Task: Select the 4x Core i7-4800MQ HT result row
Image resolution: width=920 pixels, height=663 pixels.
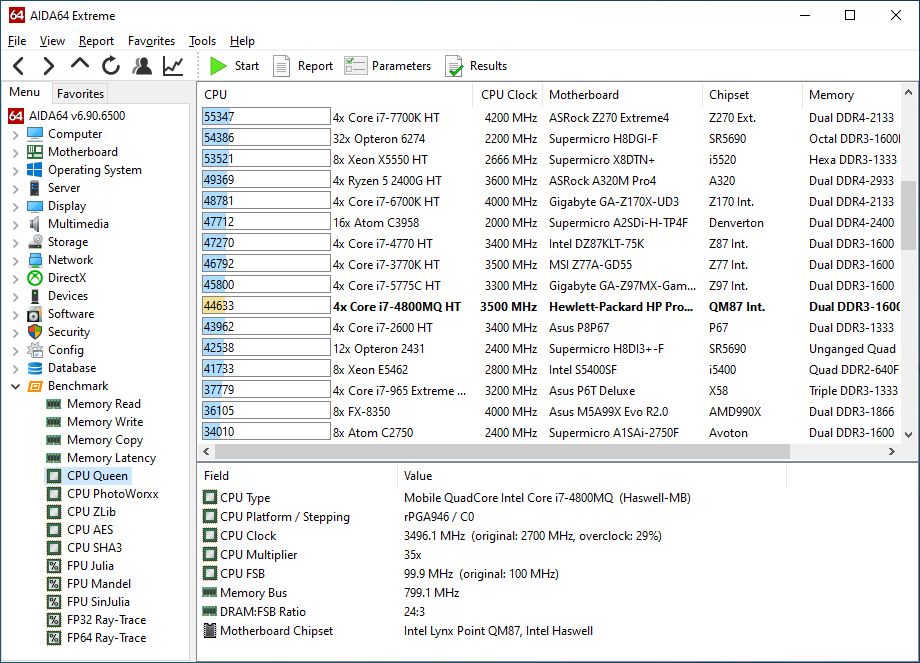Action: [552, 306]
